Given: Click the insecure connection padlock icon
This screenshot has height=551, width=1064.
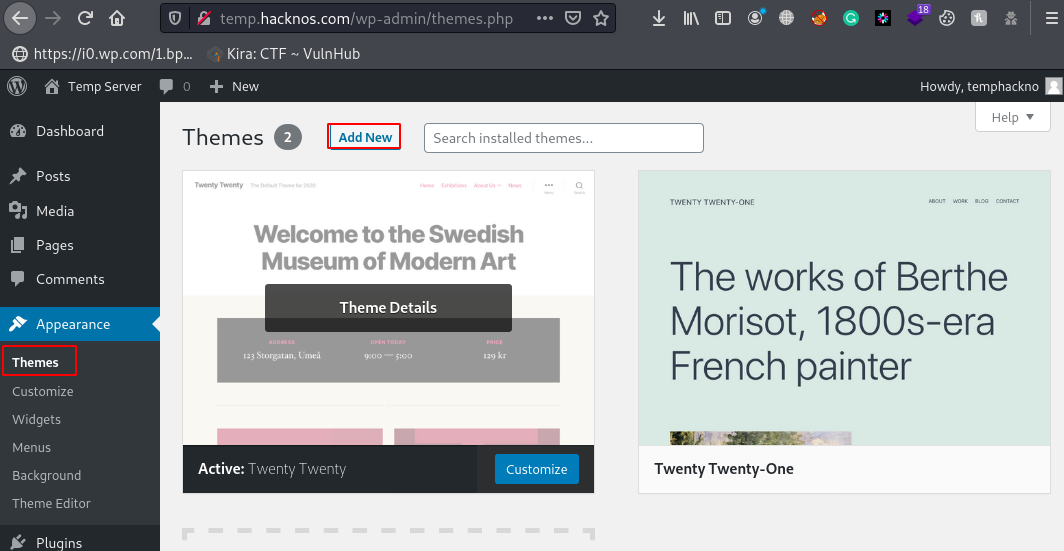Looking at the screenshot, I should click(x=204, y=18).
